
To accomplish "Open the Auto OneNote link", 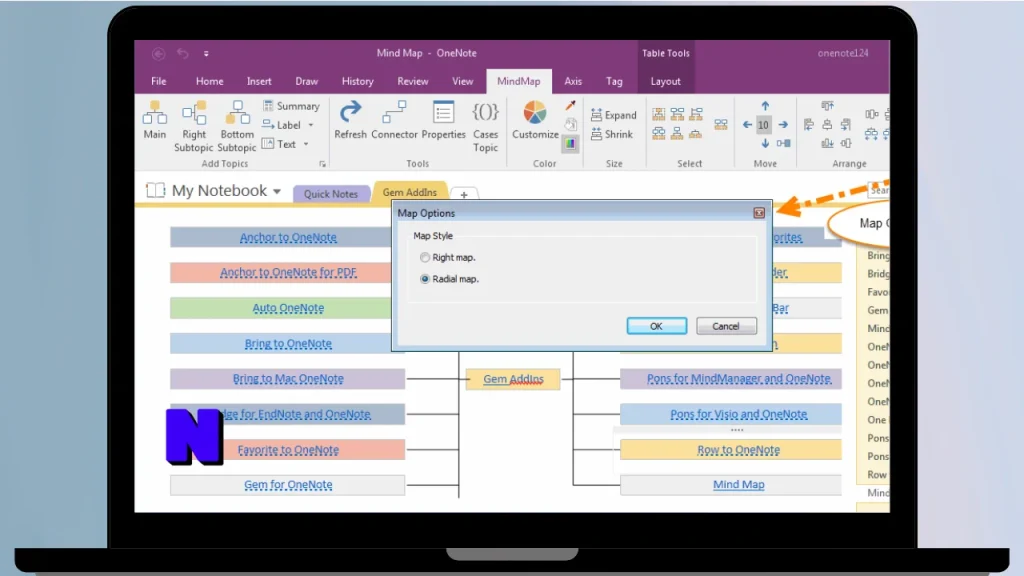I will tap(288, 308).
